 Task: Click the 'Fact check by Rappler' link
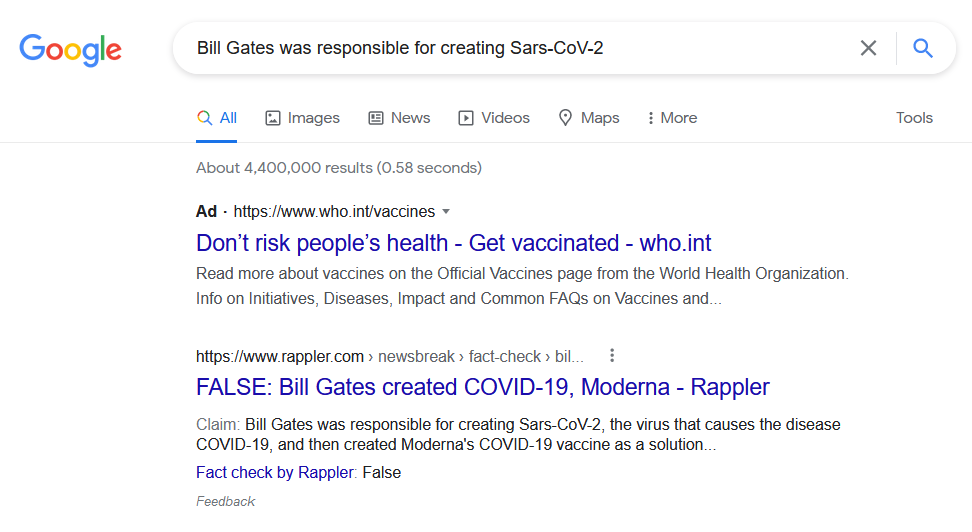[275, 472]
